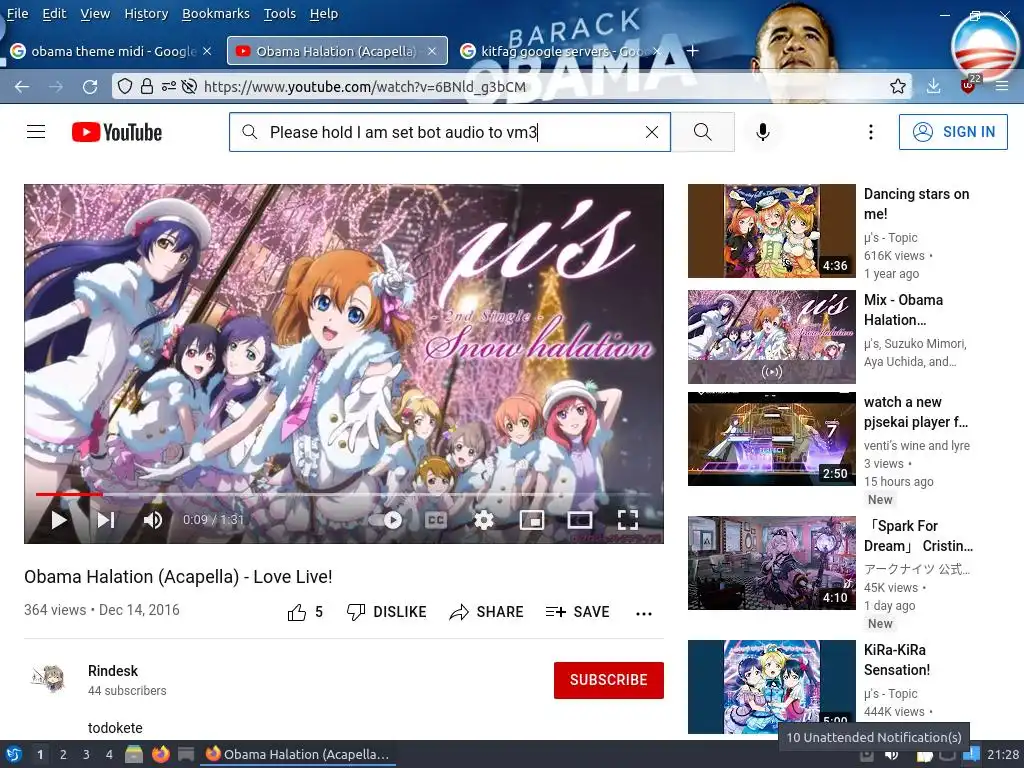Open the padlock site security info

pos(147,86)
